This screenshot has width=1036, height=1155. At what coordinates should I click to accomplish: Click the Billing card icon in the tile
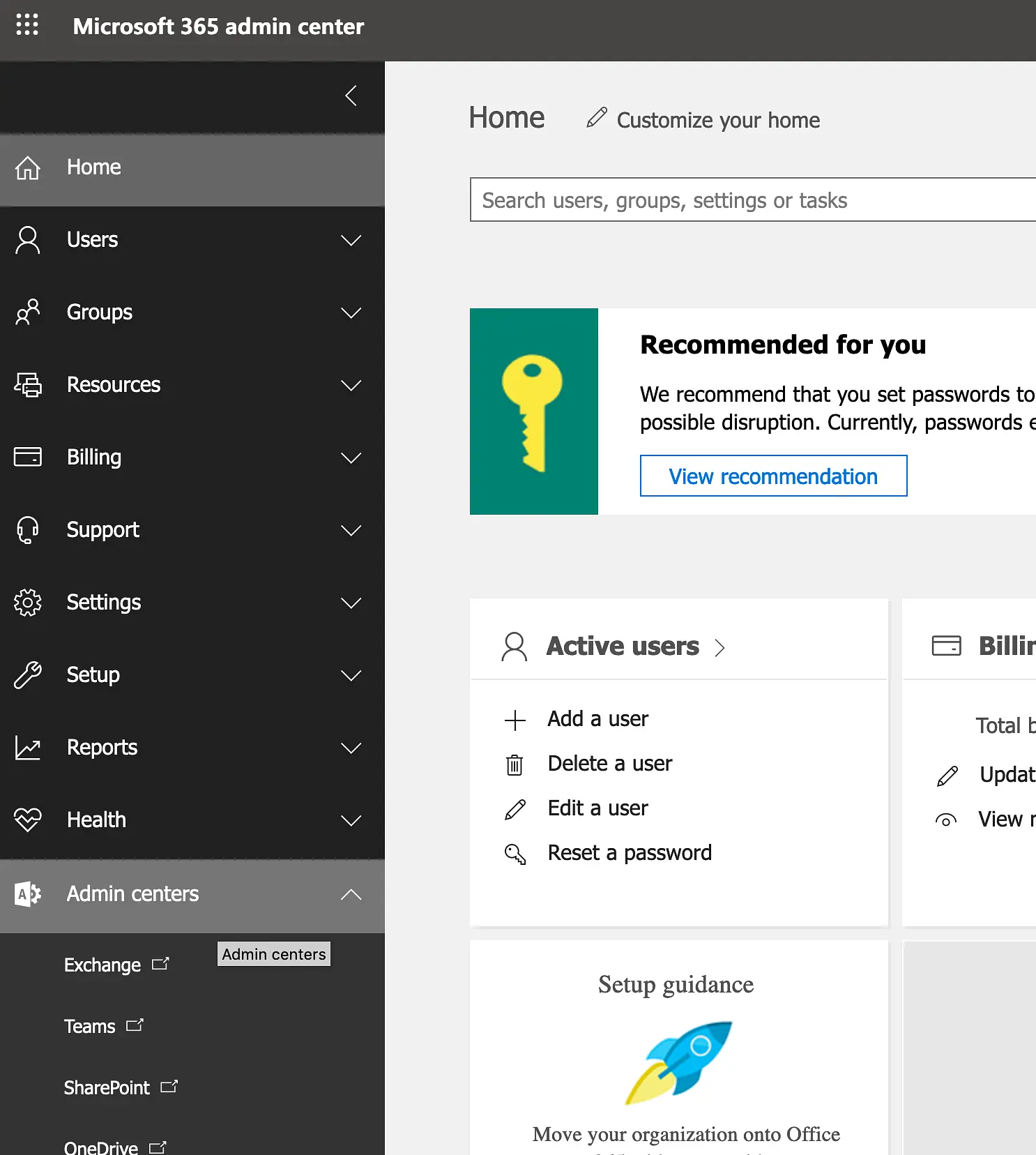tap(946, 645)
